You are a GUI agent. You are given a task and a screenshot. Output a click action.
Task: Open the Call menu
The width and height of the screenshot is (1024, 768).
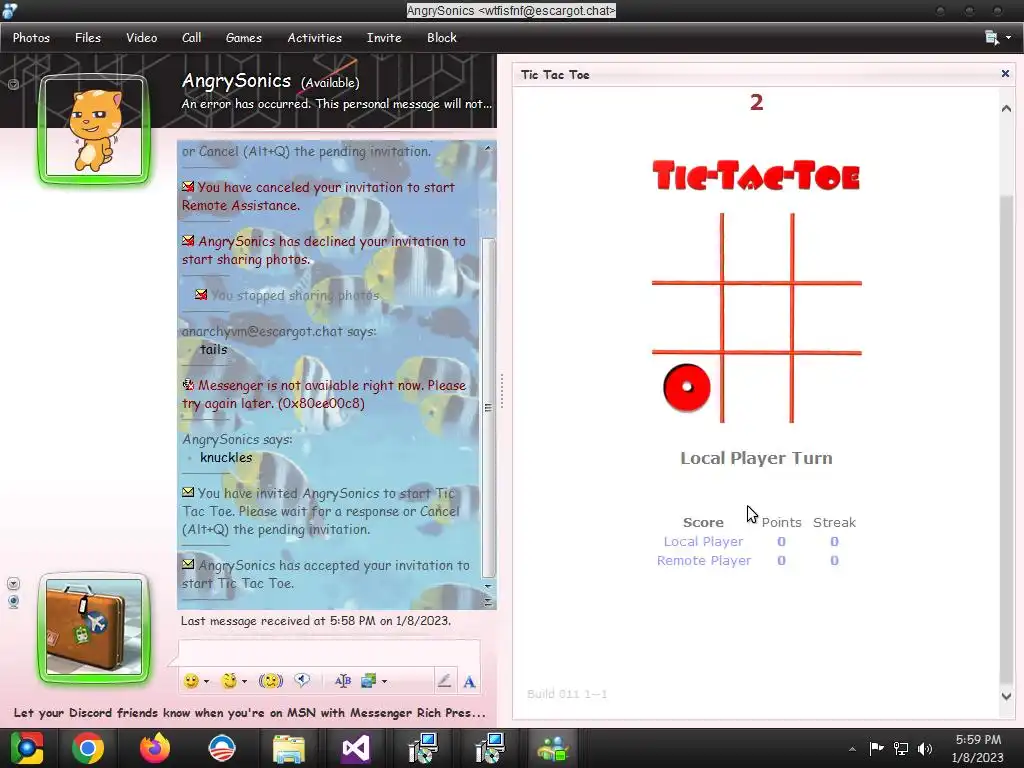191,38
